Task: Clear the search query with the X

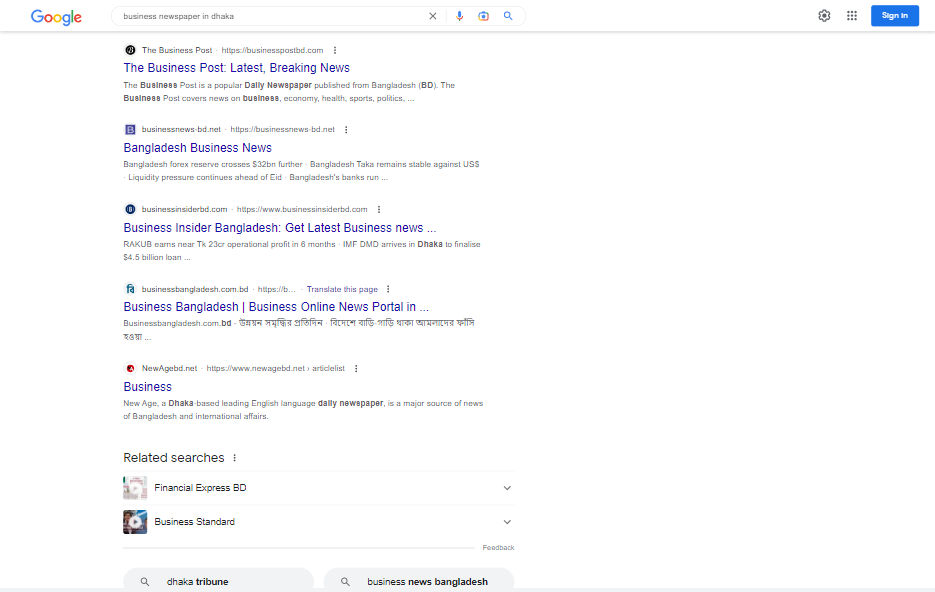Action: coord(432,16)
